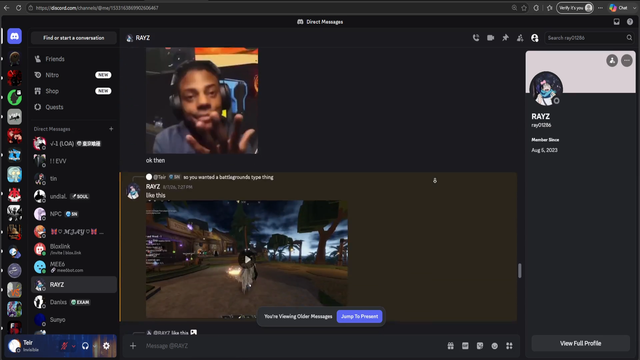Screen dimensions: 640x360
Task: Click RAYZ's avatar next to 'like this'
Action: 133,192
